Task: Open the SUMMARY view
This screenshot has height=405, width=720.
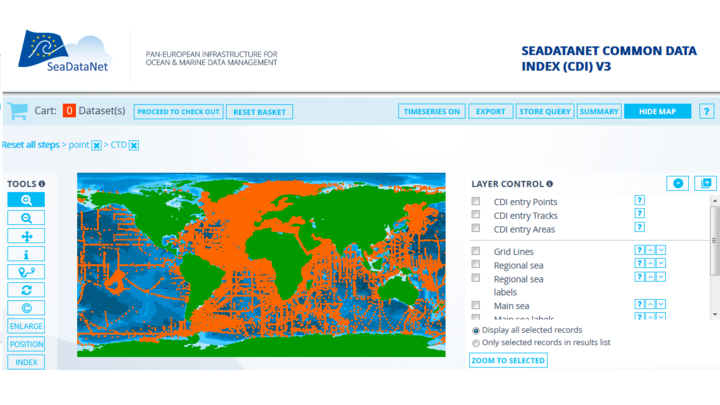Action: (x=599, y=111)
